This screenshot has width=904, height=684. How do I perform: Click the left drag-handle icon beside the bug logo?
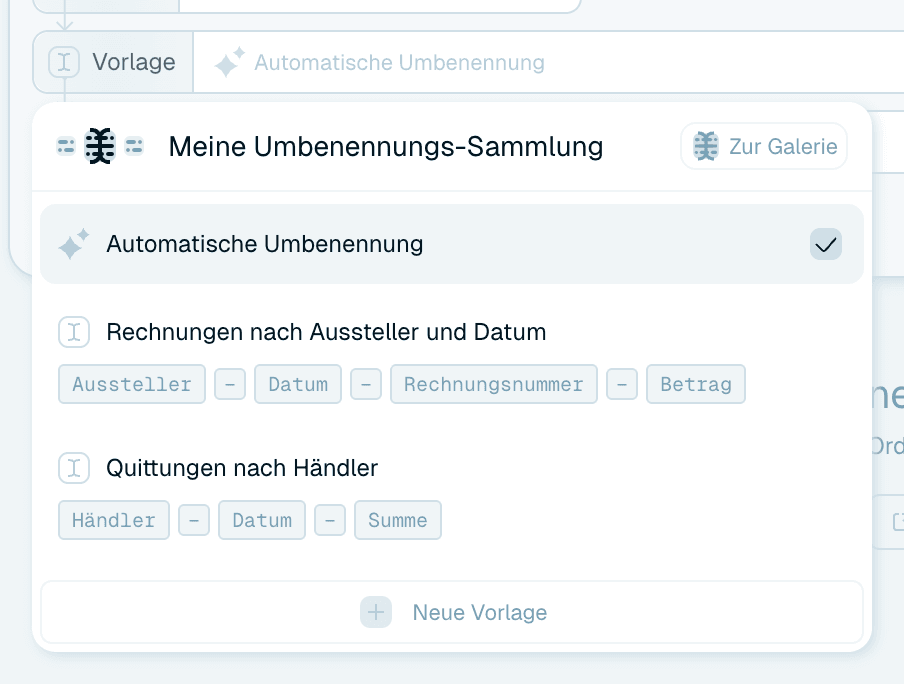66,146
